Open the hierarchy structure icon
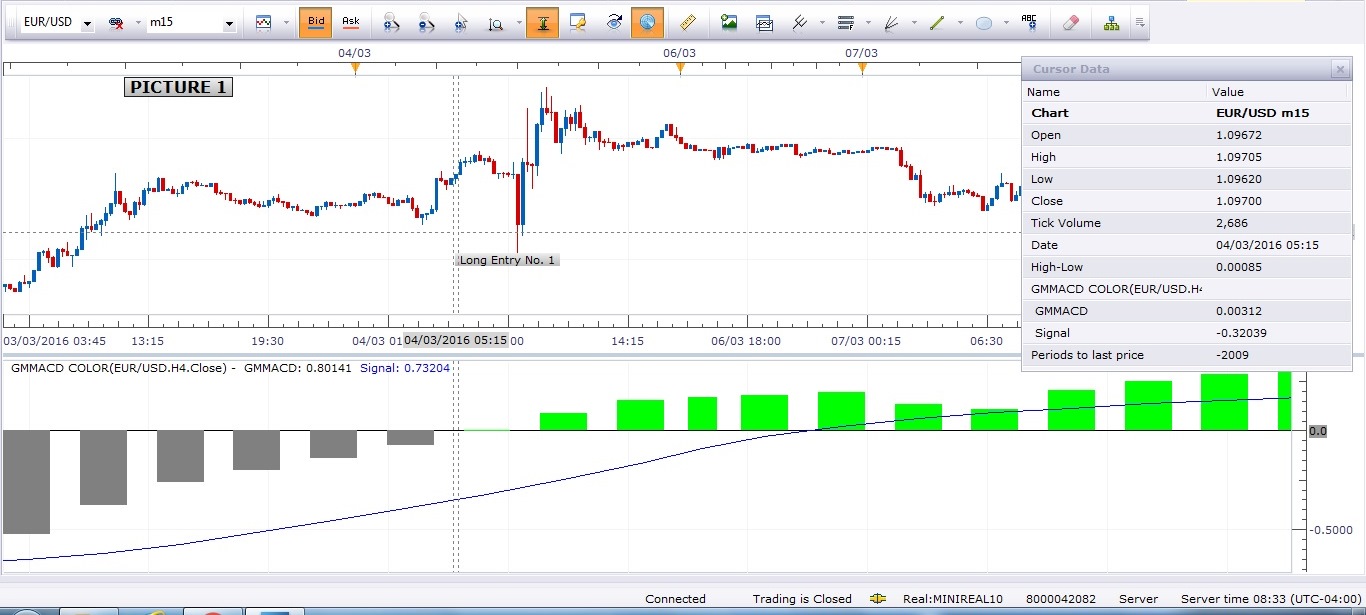The image size is (1366, 615). click(1112, 22)
